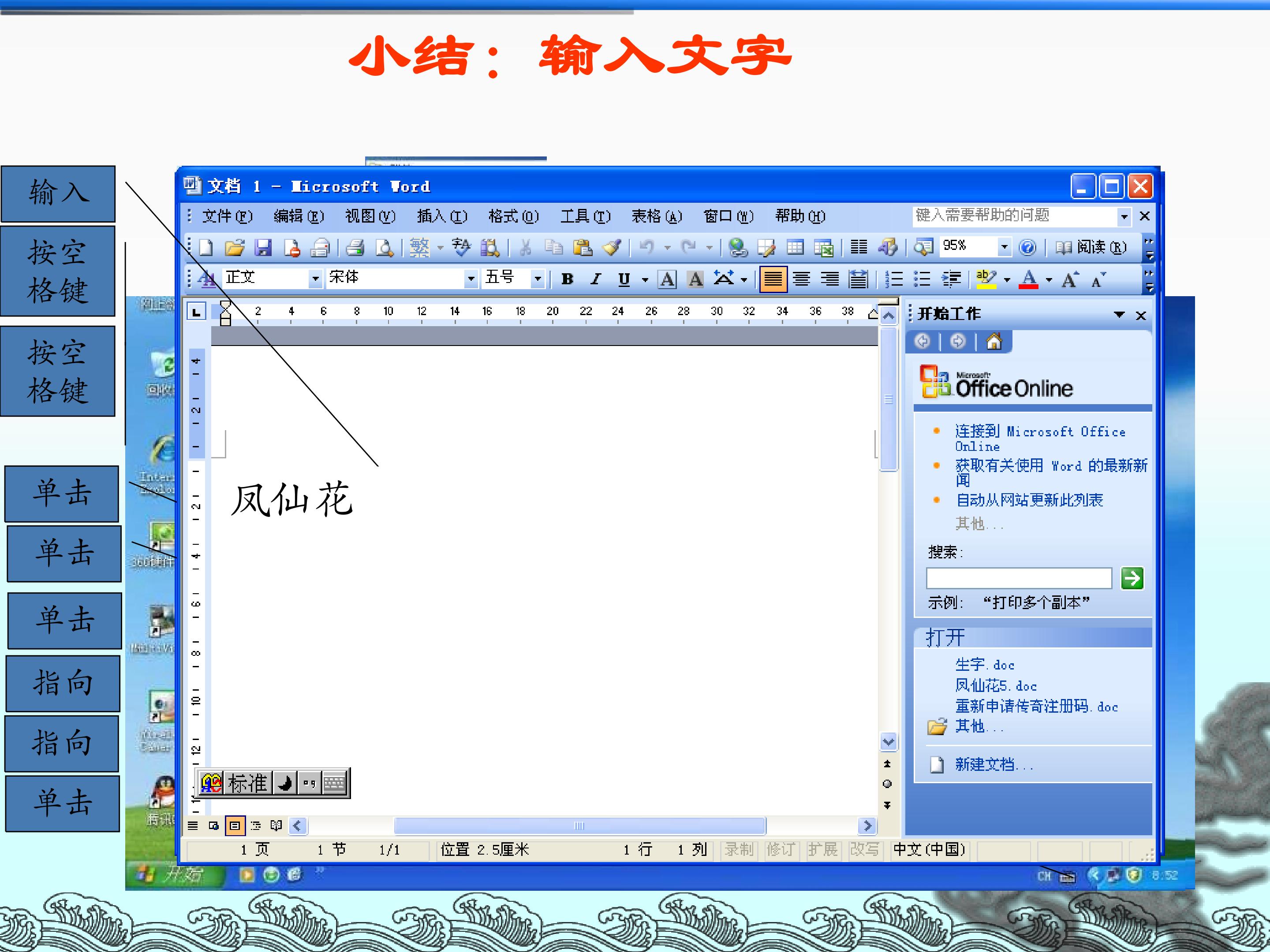This screenshot has height=952, width=1270.
Task: Open the 凤仙花5.doc recent file link
Action: pos(996,685)
